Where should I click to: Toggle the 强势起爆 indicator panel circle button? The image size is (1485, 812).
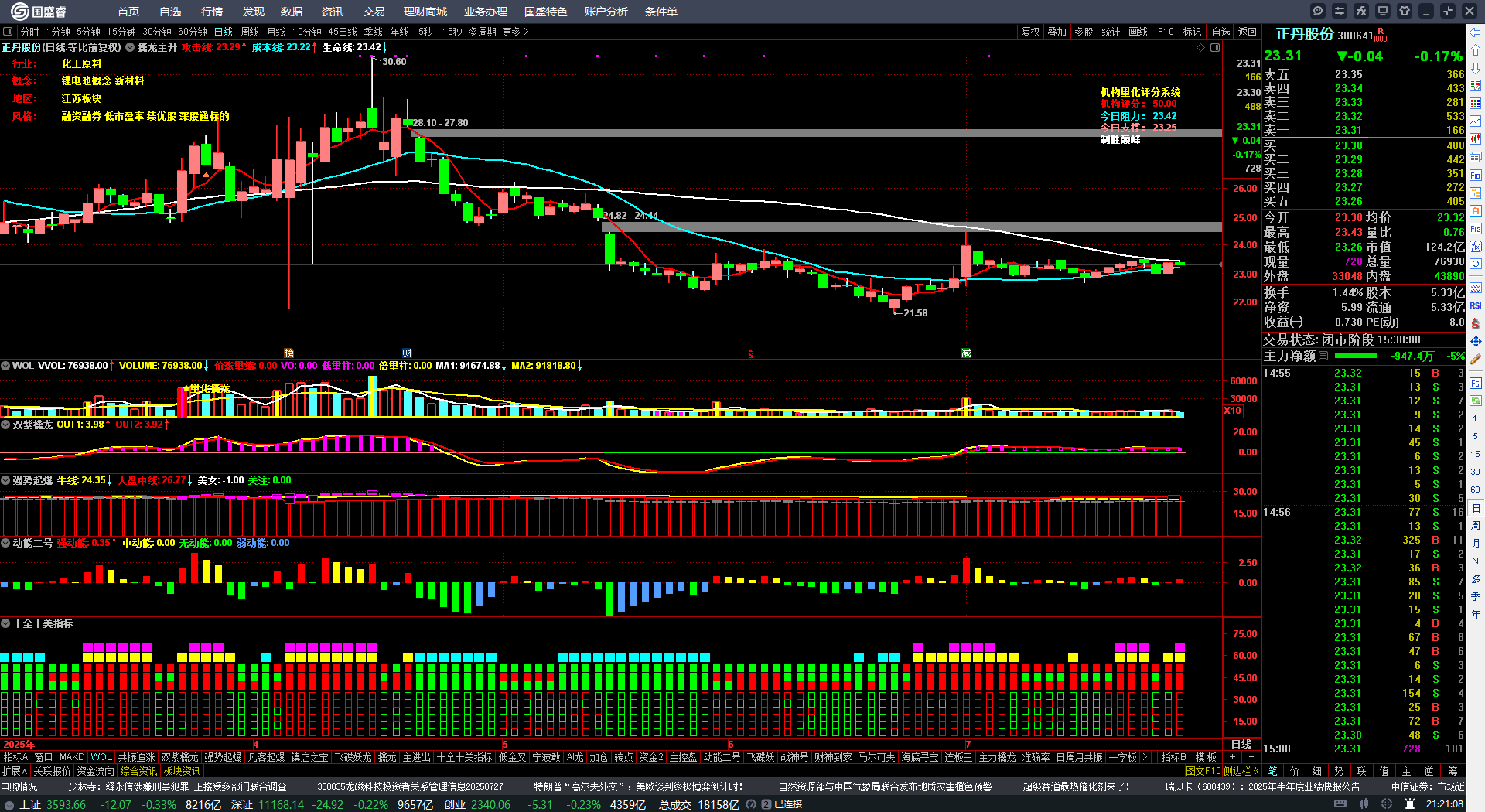pos(5,480)
